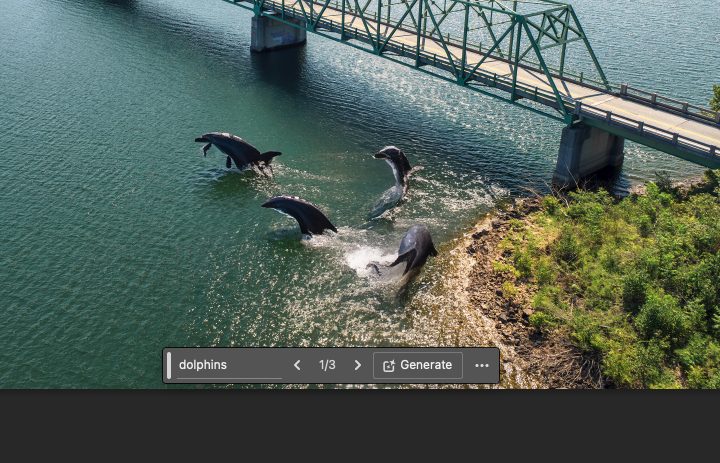The image size is (720, 463).
Task: Click the dolphin leaping upright with white belly
Action: pos(393,176)
